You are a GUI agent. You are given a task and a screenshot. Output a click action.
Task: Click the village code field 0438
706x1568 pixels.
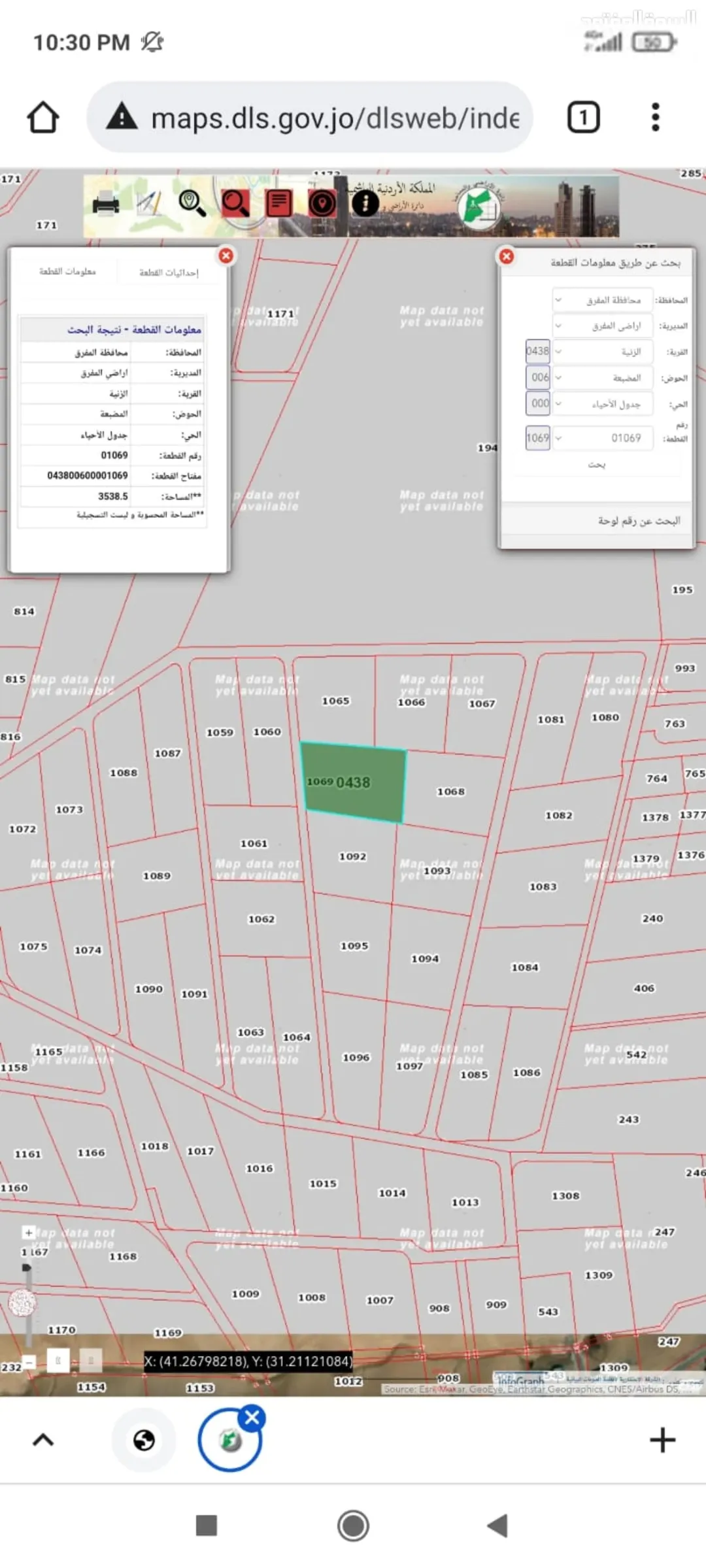(538, 351)
